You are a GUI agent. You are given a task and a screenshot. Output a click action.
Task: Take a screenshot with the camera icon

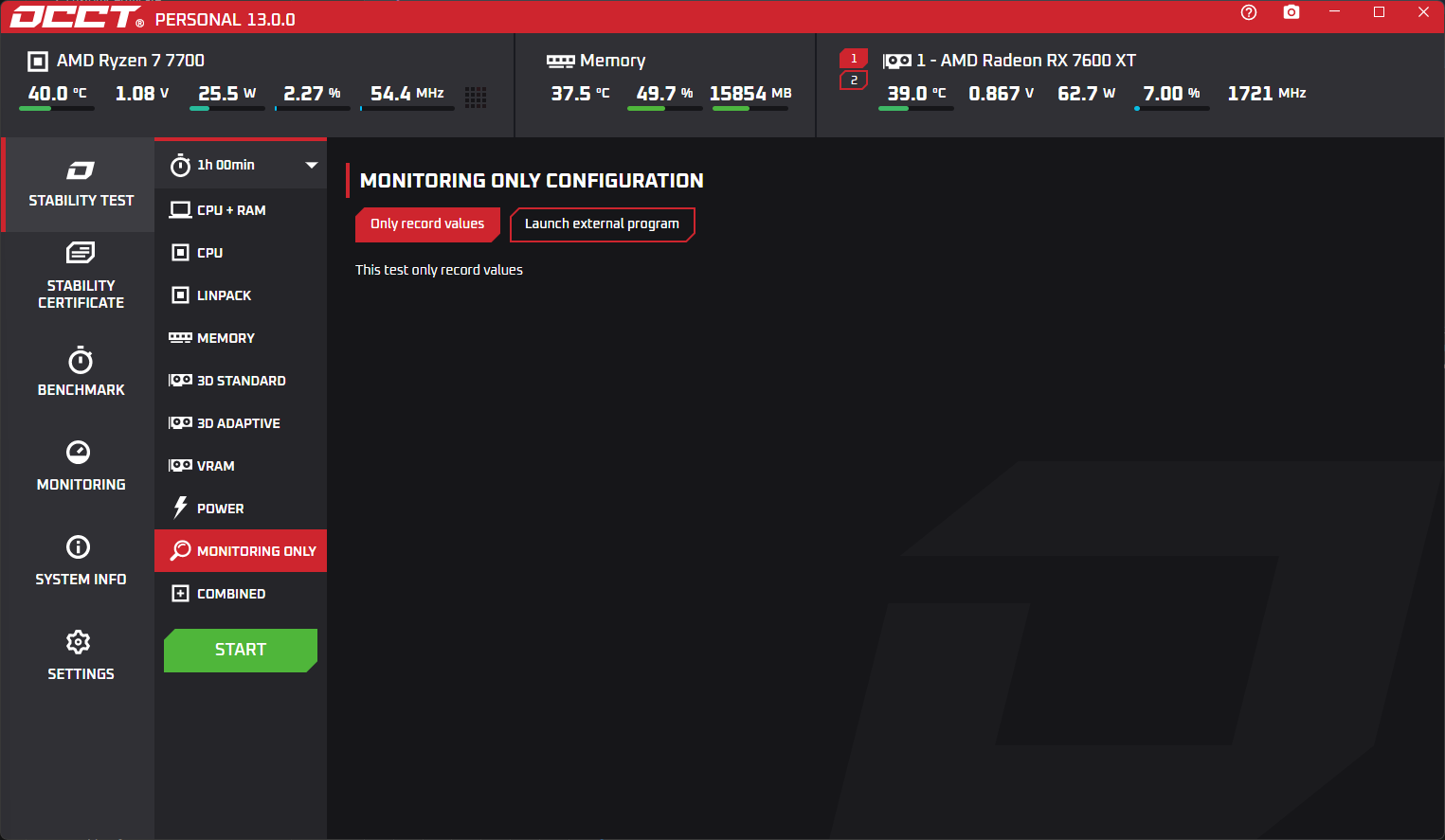1291,12
